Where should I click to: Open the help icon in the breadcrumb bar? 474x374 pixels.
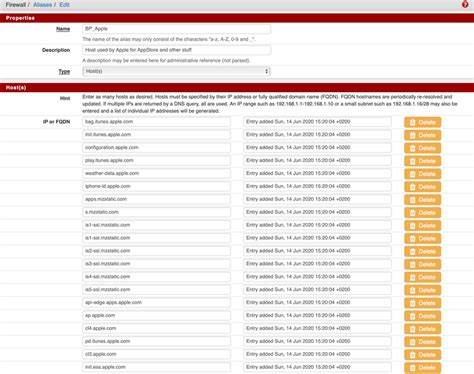(465, 4)
